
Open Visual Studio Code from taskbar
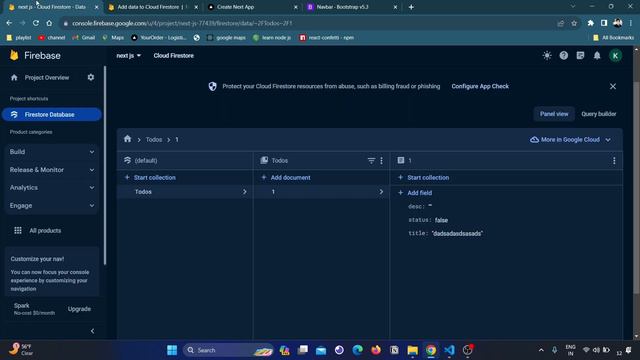pyautogui.click(x=449, y=350)
